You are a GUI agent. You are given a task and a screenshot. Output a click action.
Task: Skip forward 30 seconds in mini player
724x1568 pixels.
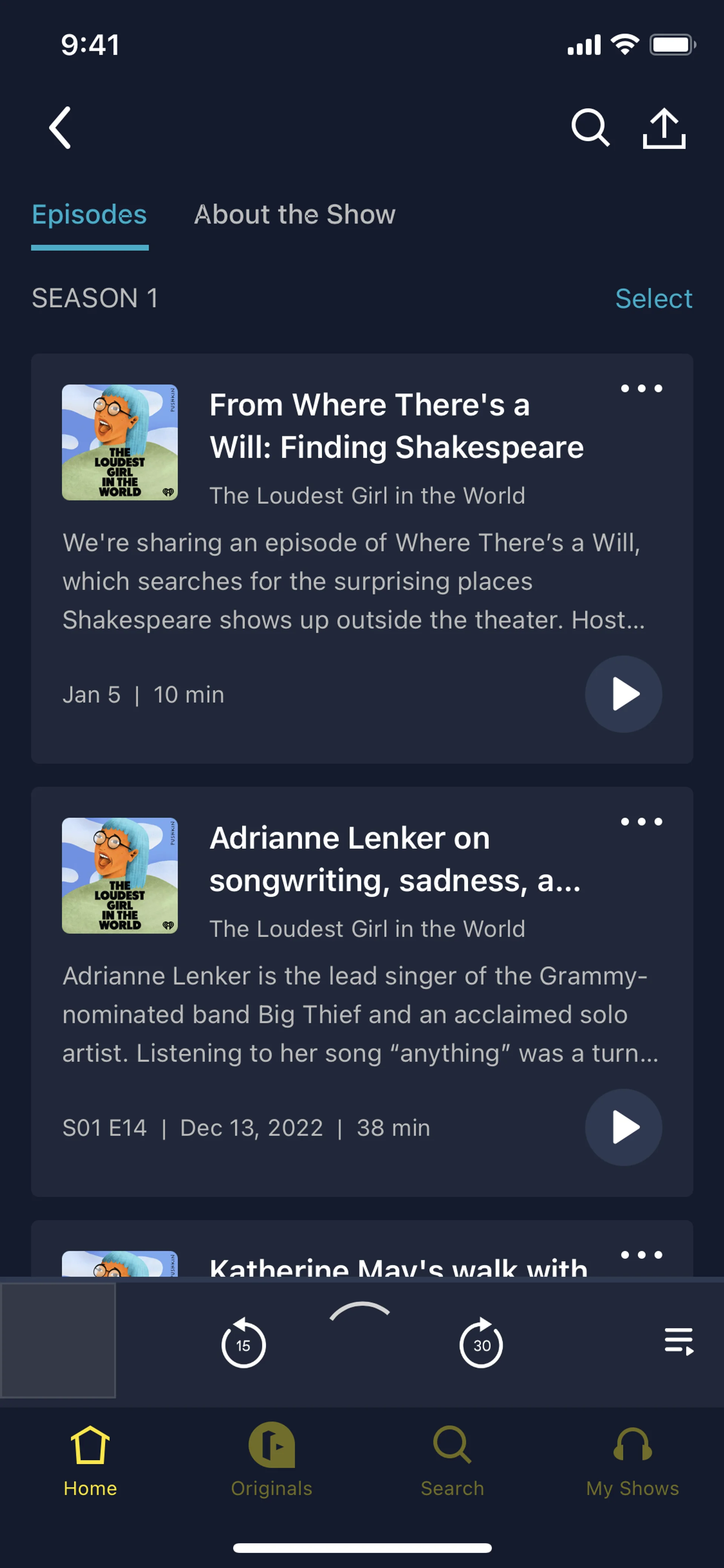point(481,1344)
